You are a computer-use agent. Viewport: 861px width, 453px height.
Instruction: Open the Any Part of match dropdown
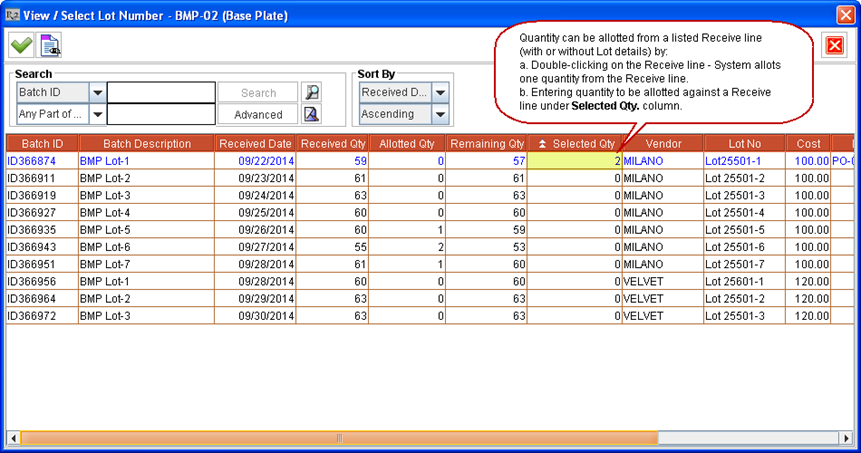point(97,114)
